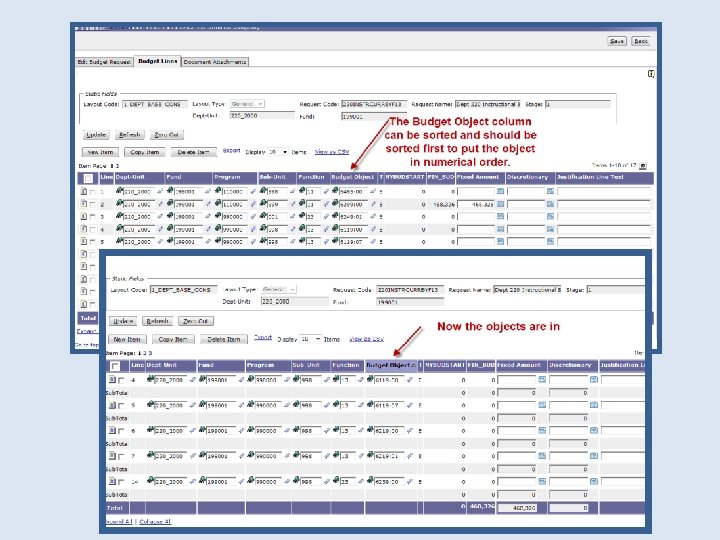Click Fund lookup binoculars on lower line 5

pyautogui.click(x=202, y=405)
